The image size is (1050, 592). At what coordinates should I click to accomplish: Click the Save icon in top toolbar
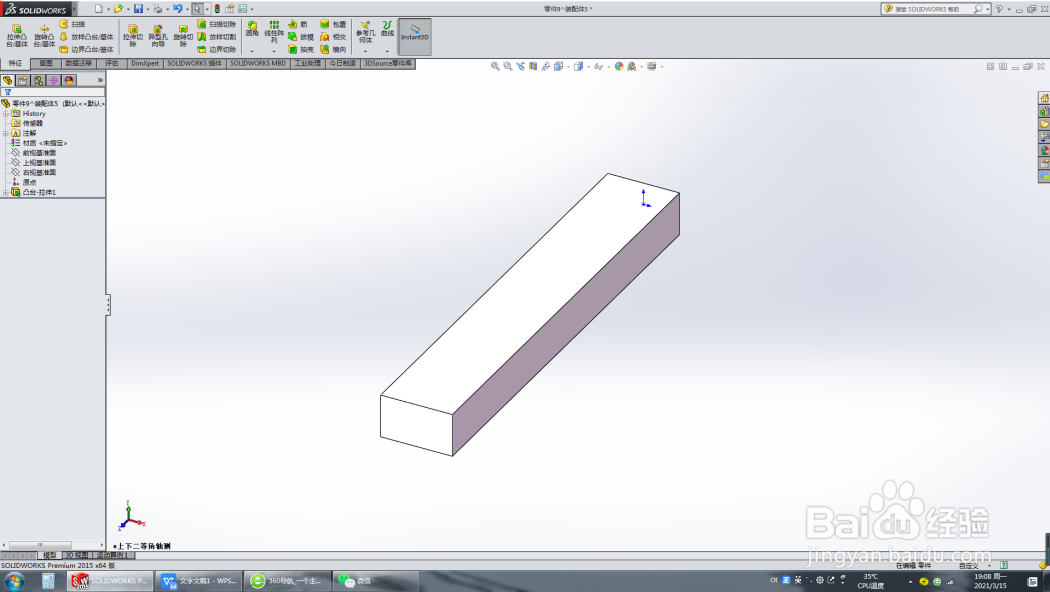point(138,9)
